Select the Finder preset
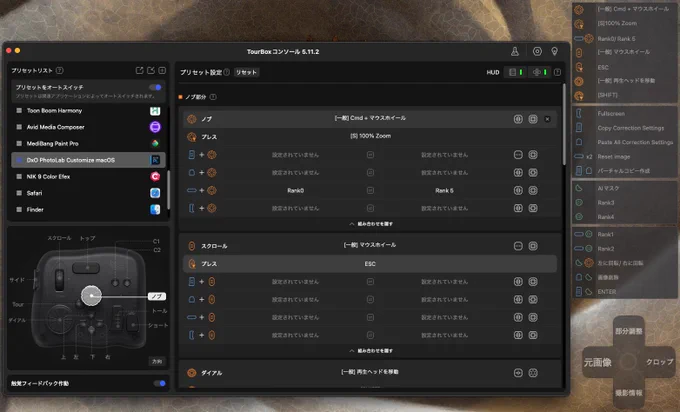The image size is (680, 412). coord(88,209)
